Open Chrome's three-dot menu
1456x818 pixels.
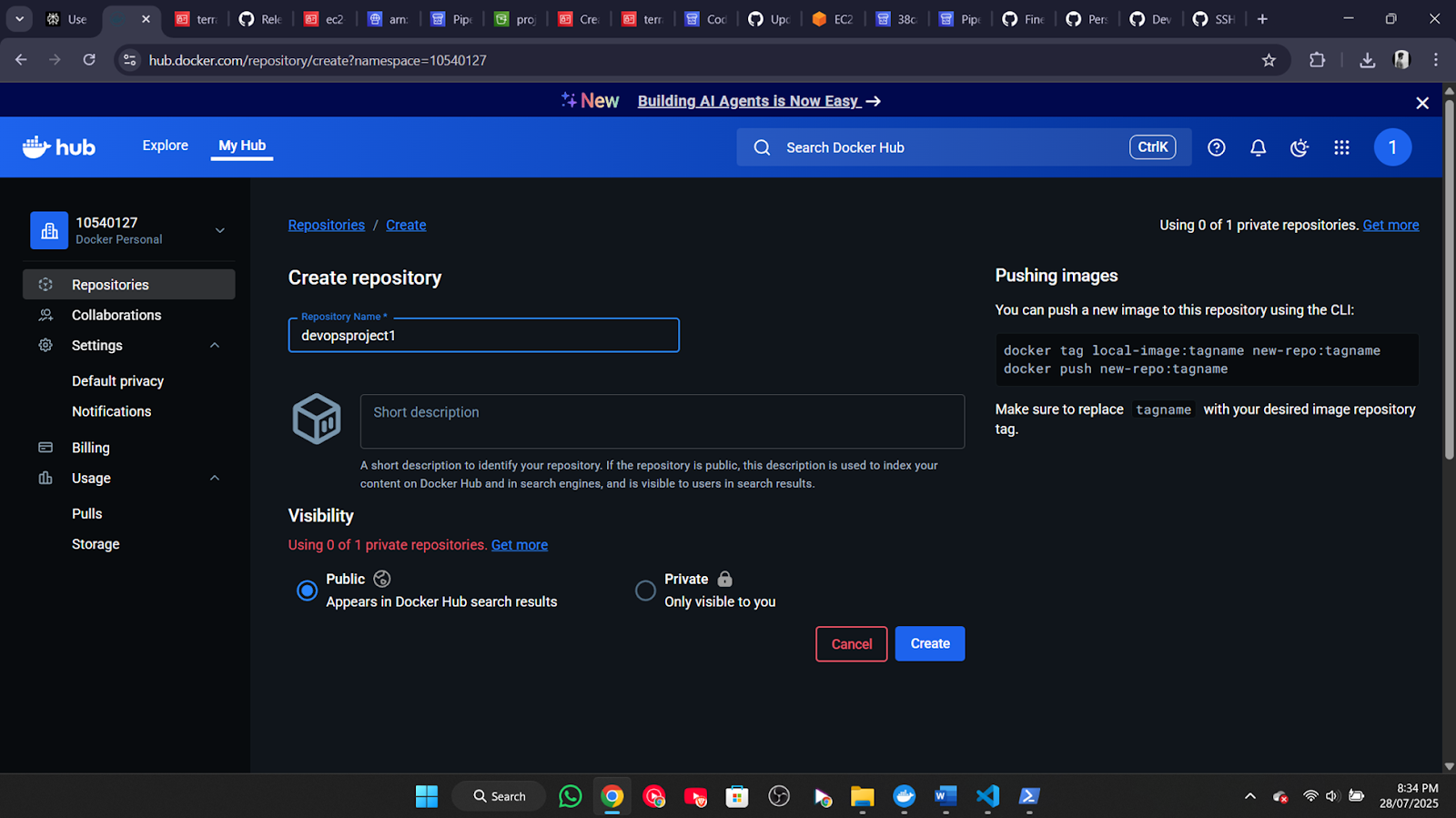coord(1436,60)
